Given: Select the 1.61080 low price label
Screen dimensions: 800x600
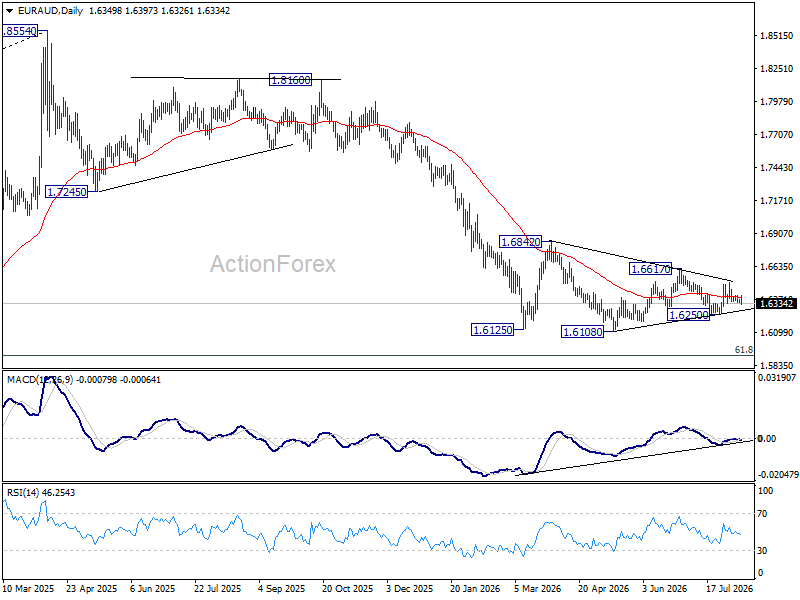Looking at the screenshot, I should [x=582, y=332].
